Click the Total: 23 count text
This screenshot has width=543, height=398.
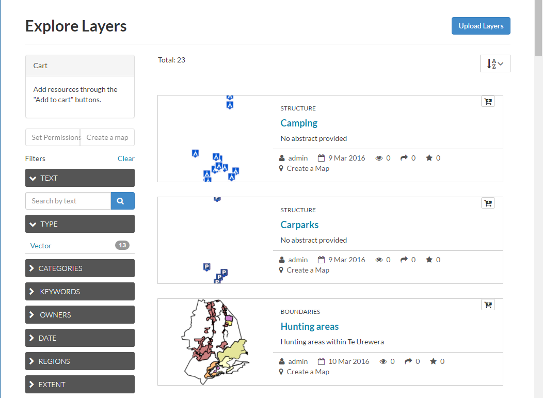[171, 60]
